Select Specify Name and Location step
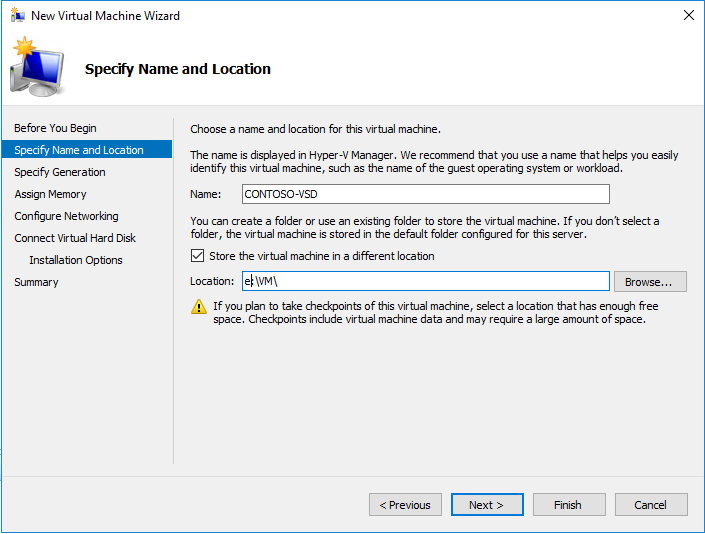This screenshot has width=705, height=534. pyautogui.click(x=79, y=150)
